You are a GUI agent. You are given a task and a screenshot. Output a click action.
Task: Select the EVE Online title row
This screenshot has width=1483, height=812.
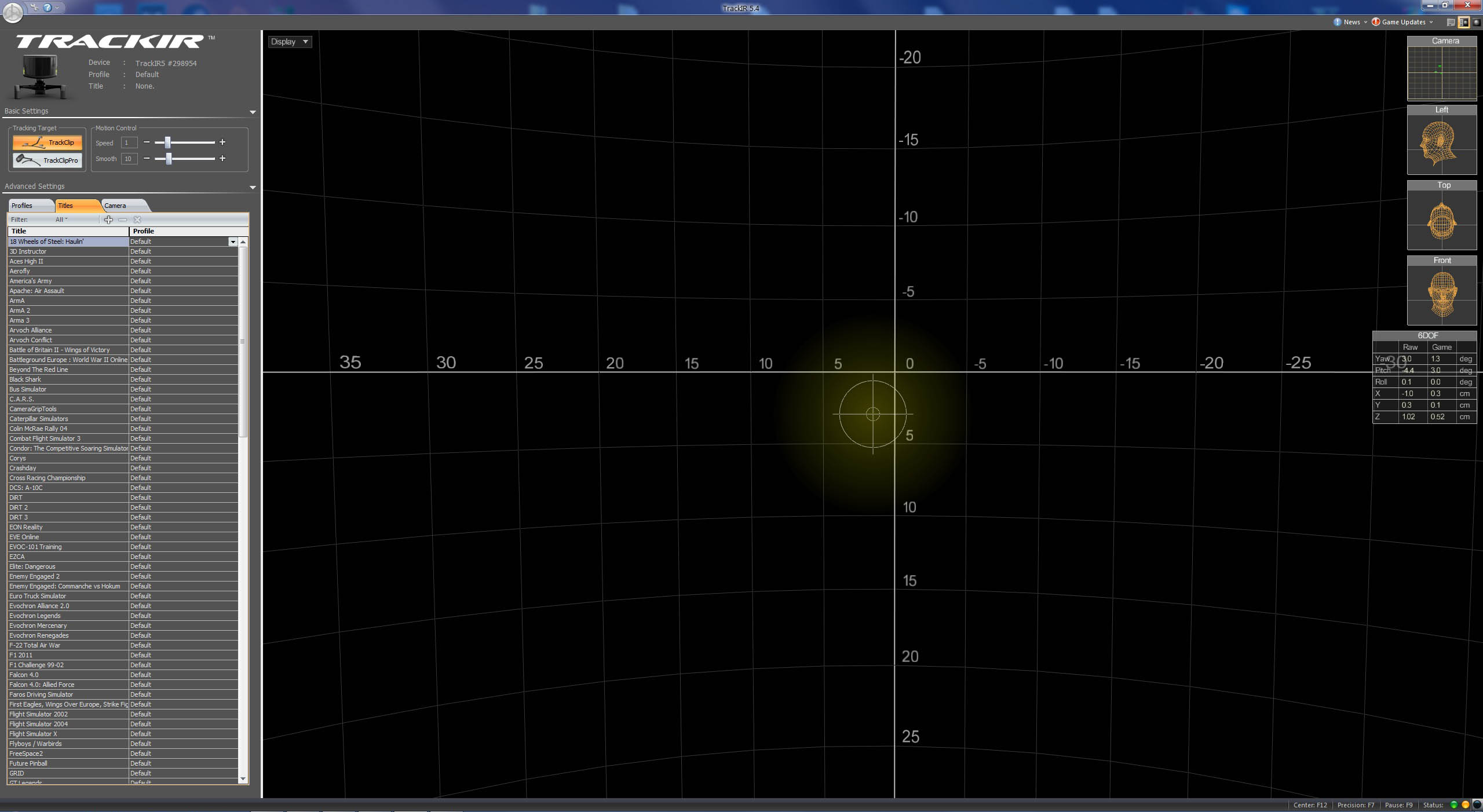tap(68, 537)
